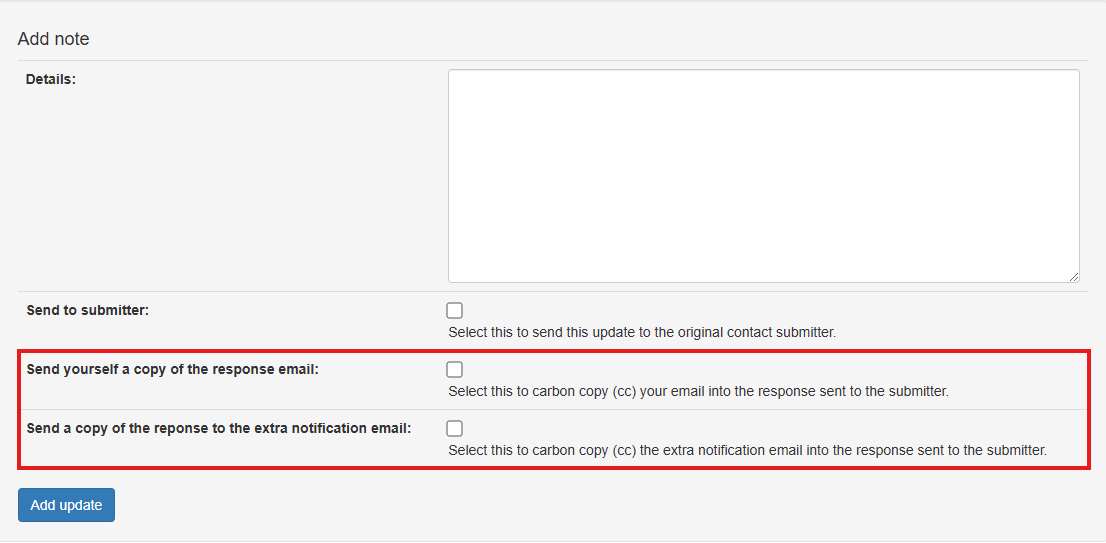The width and height of the screenshot is (1106, 543).
Task: Click the 'Add note' section heading
Action: pyautogui.click(x=54, y=39)
